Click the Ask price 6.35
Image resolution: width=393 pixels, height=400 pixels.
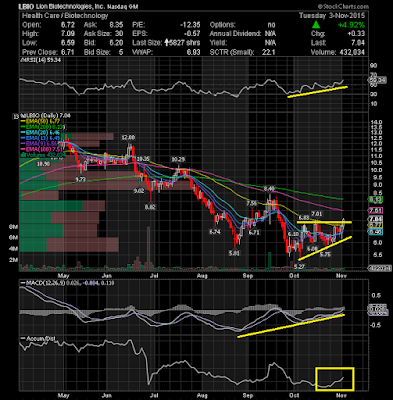click(x=116, y=25)
